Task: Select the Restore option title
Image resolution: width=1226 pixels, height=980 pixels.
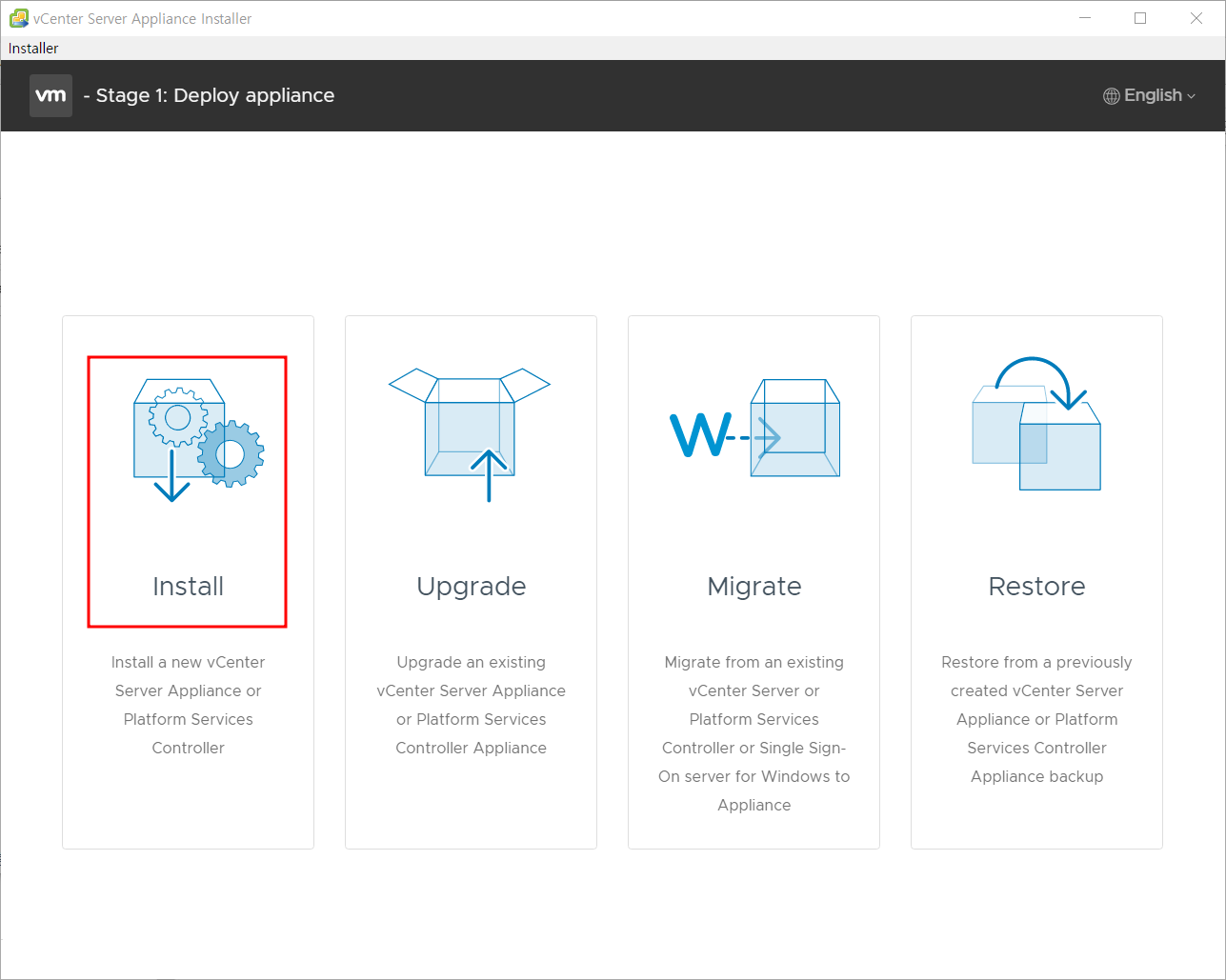Action: pyautogui.click(x=1036, y=586)
